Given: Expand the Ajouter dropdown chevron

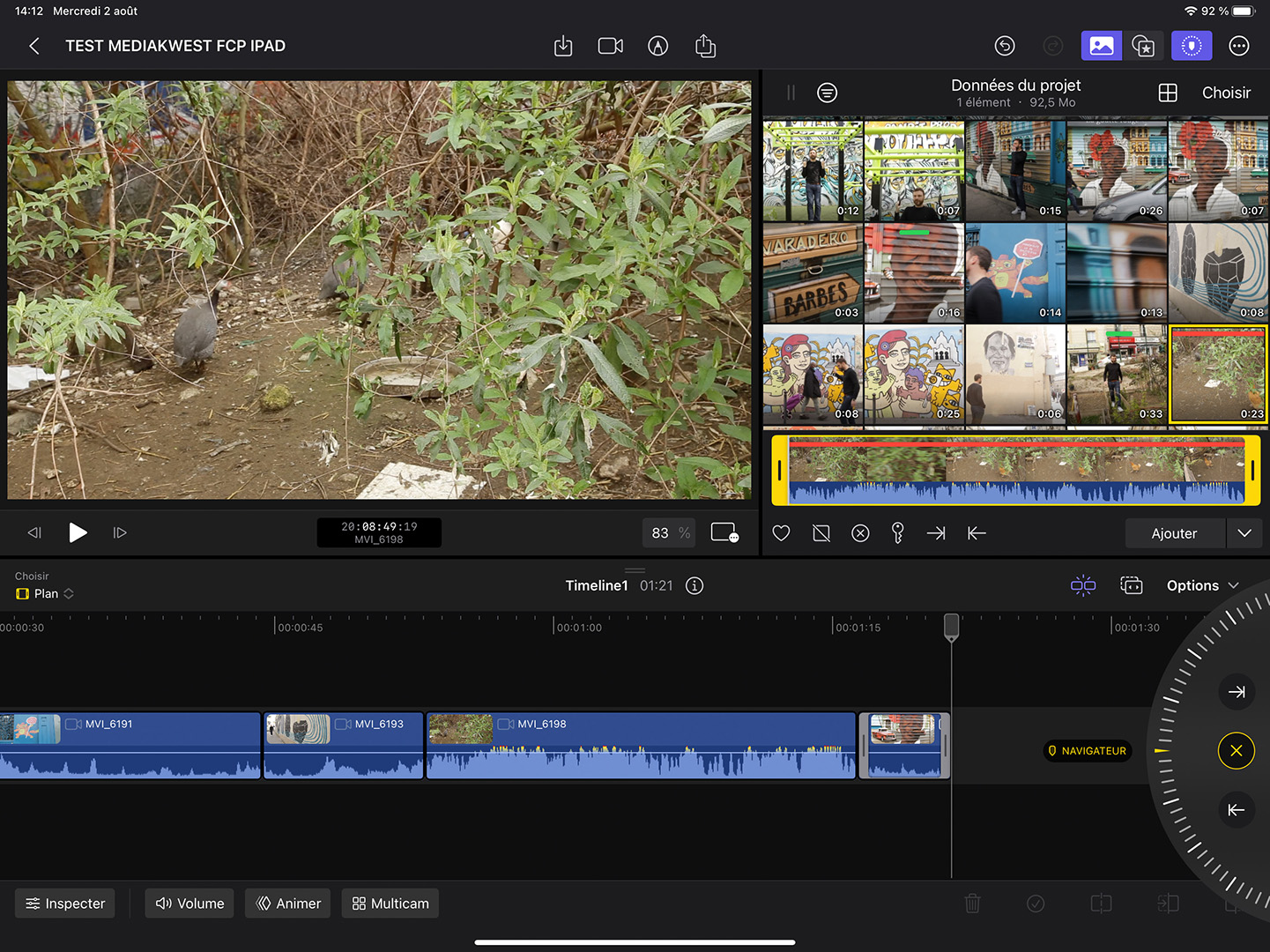Looking at the screenshot, I should click(1244, 533).
